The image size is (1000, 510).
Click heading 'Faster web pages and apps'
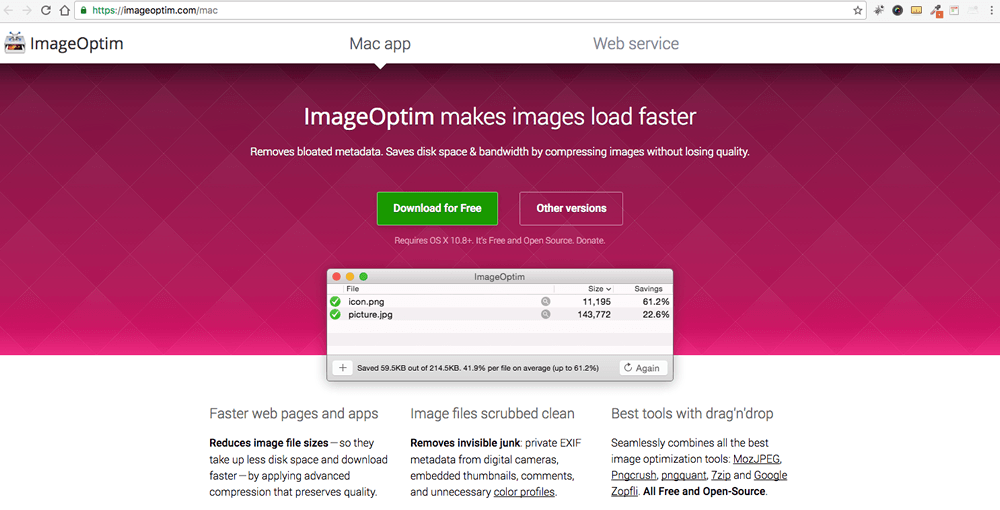tap(293, 414)
